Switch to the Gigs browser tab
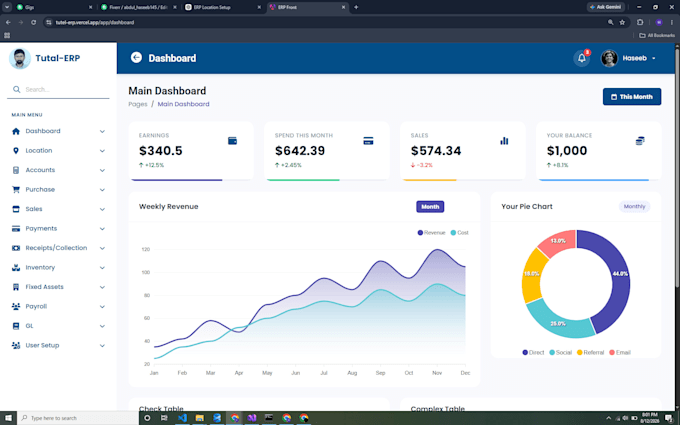This screenshot has width=680, height=425. 53,7
